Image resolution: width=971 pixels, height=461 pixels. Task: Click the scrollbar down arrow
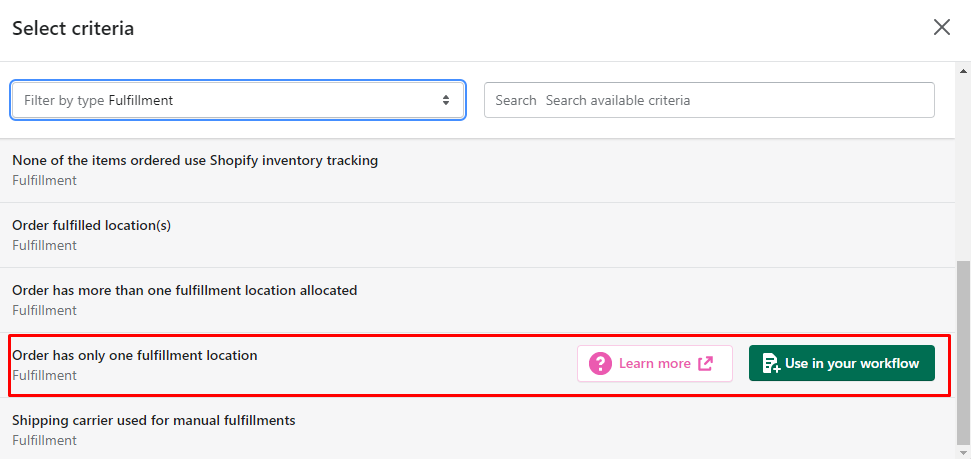[x=963, y=454]
